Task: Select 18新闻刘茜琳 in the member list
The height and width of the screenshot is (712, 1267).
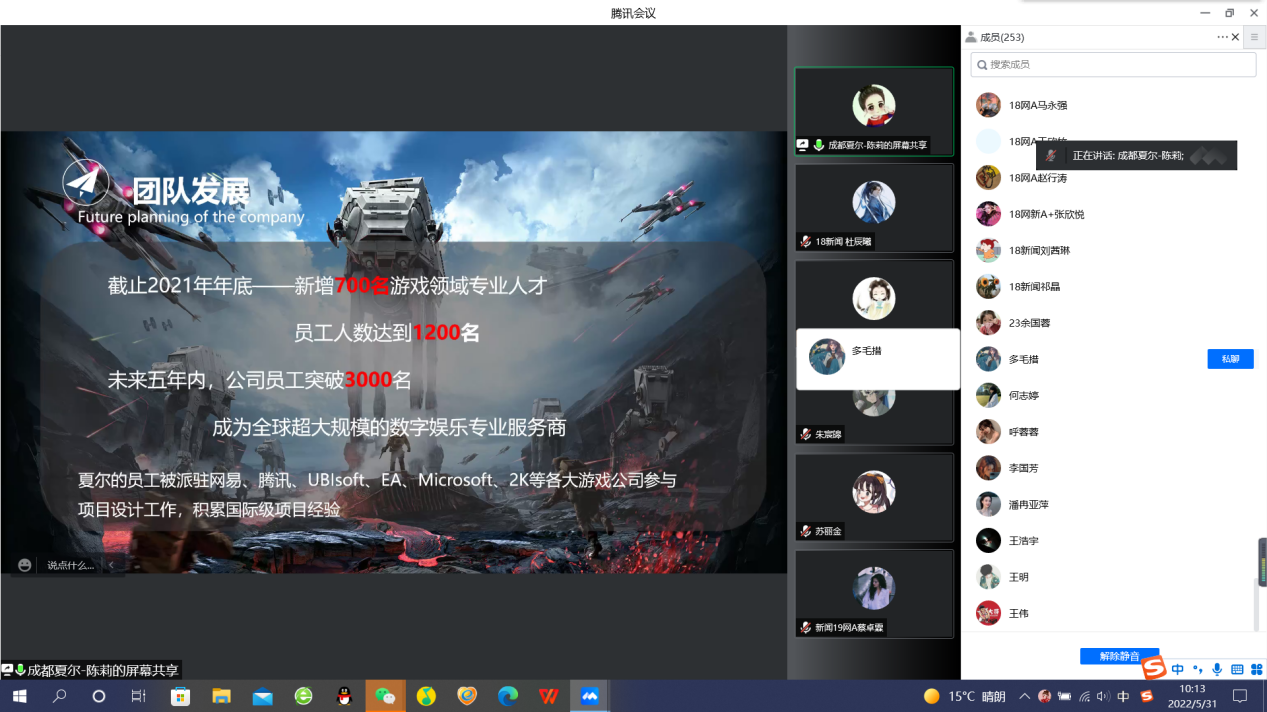Action: 1039,250
